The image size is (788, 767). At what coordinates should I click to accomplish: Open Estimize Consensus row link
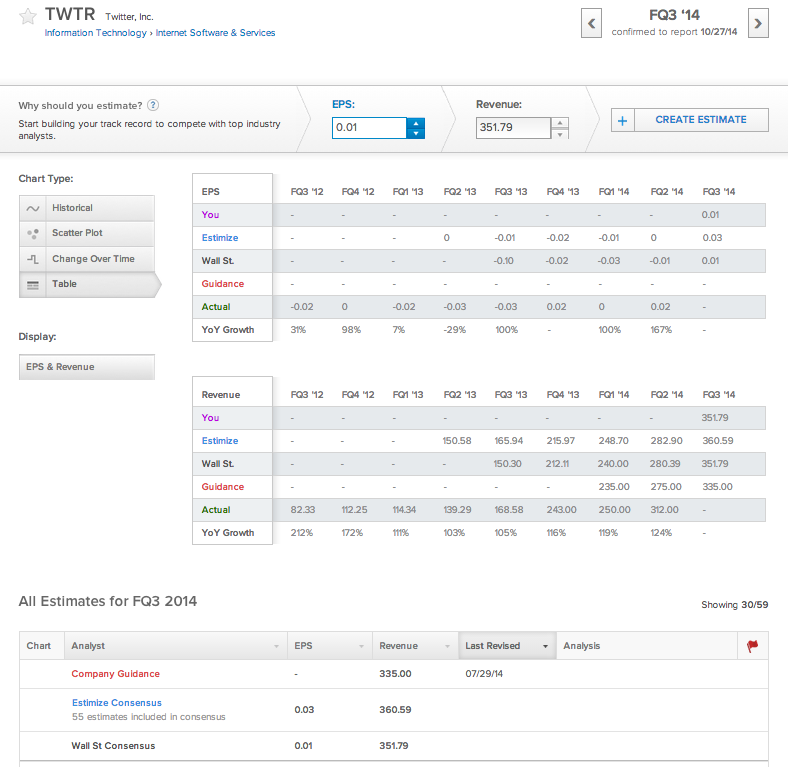(x=117, y=703)
